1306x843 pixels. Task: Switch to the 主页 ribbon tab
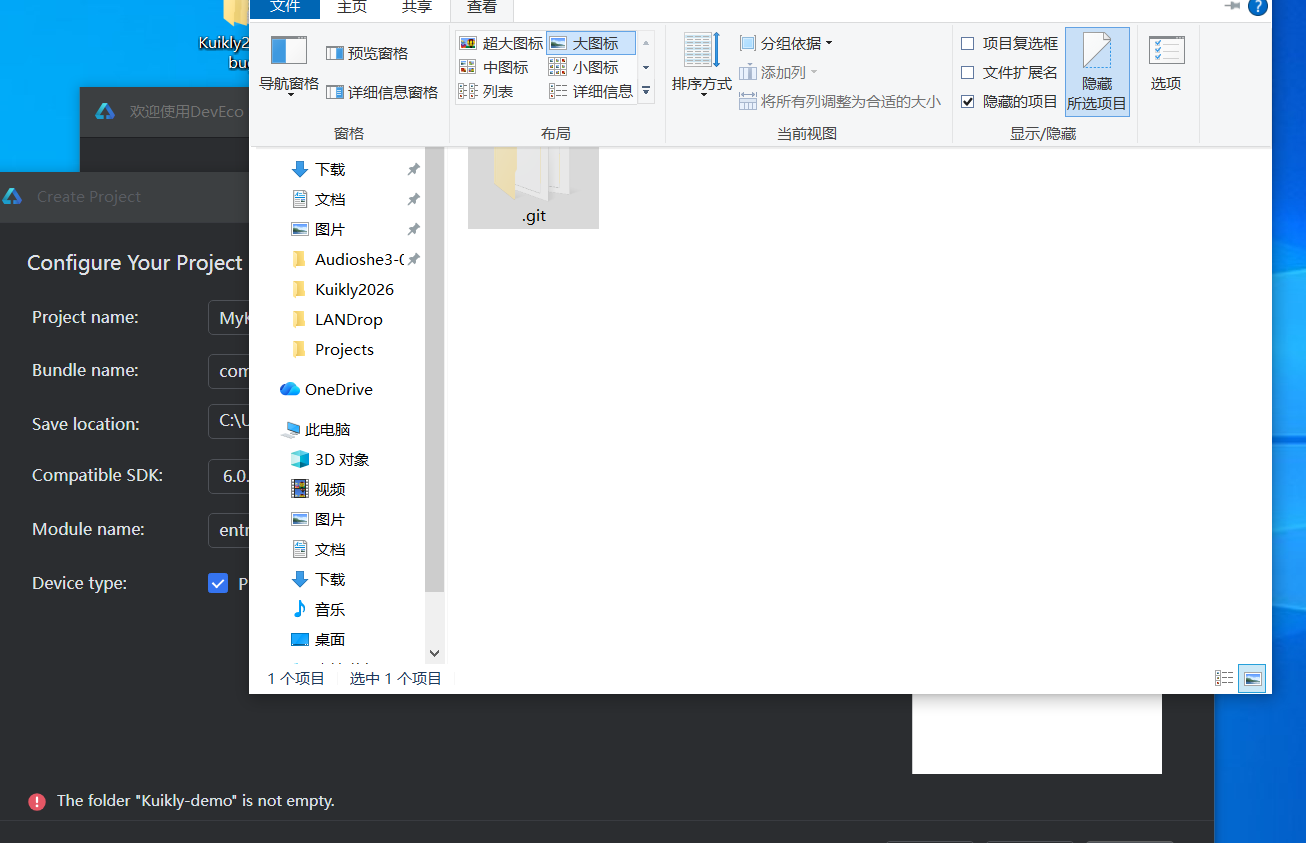point(352,8)
